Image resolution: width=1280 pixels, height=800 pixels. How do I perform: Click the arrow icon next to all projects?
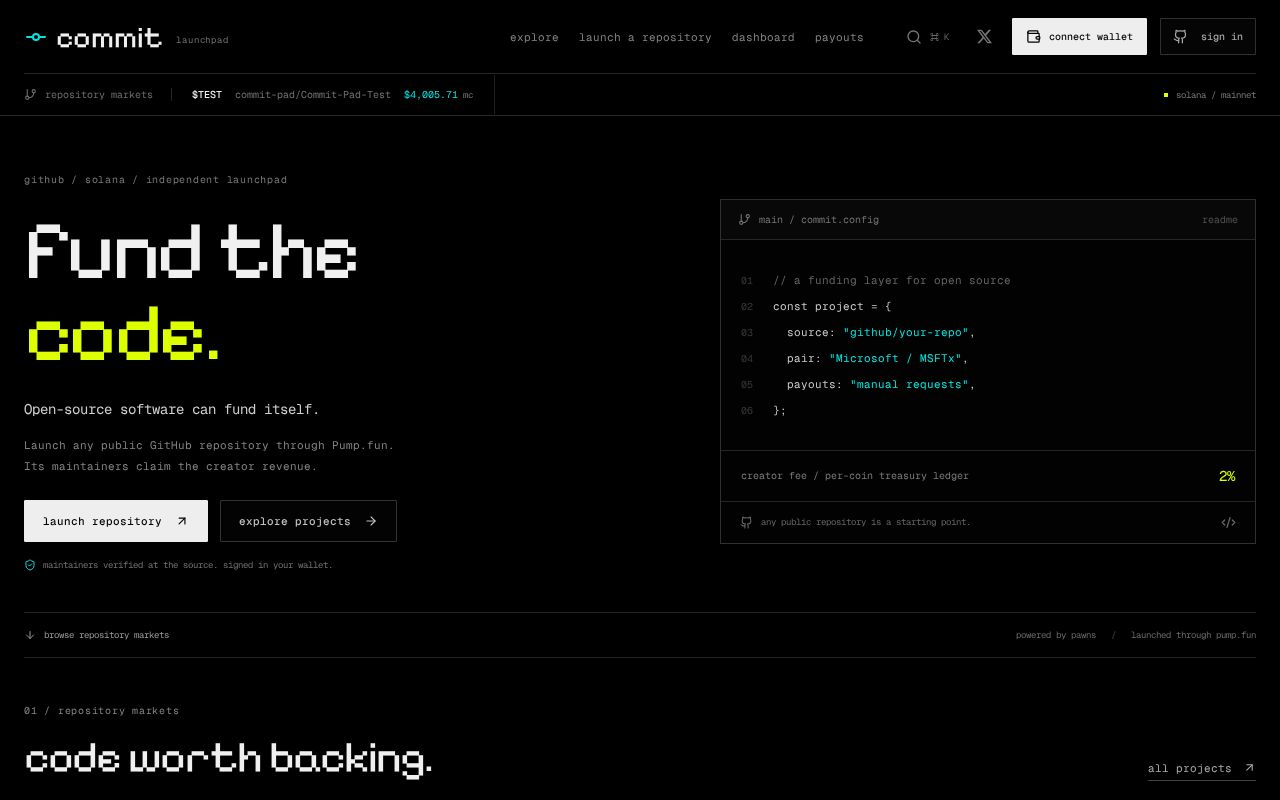(x=1249, y=768)
